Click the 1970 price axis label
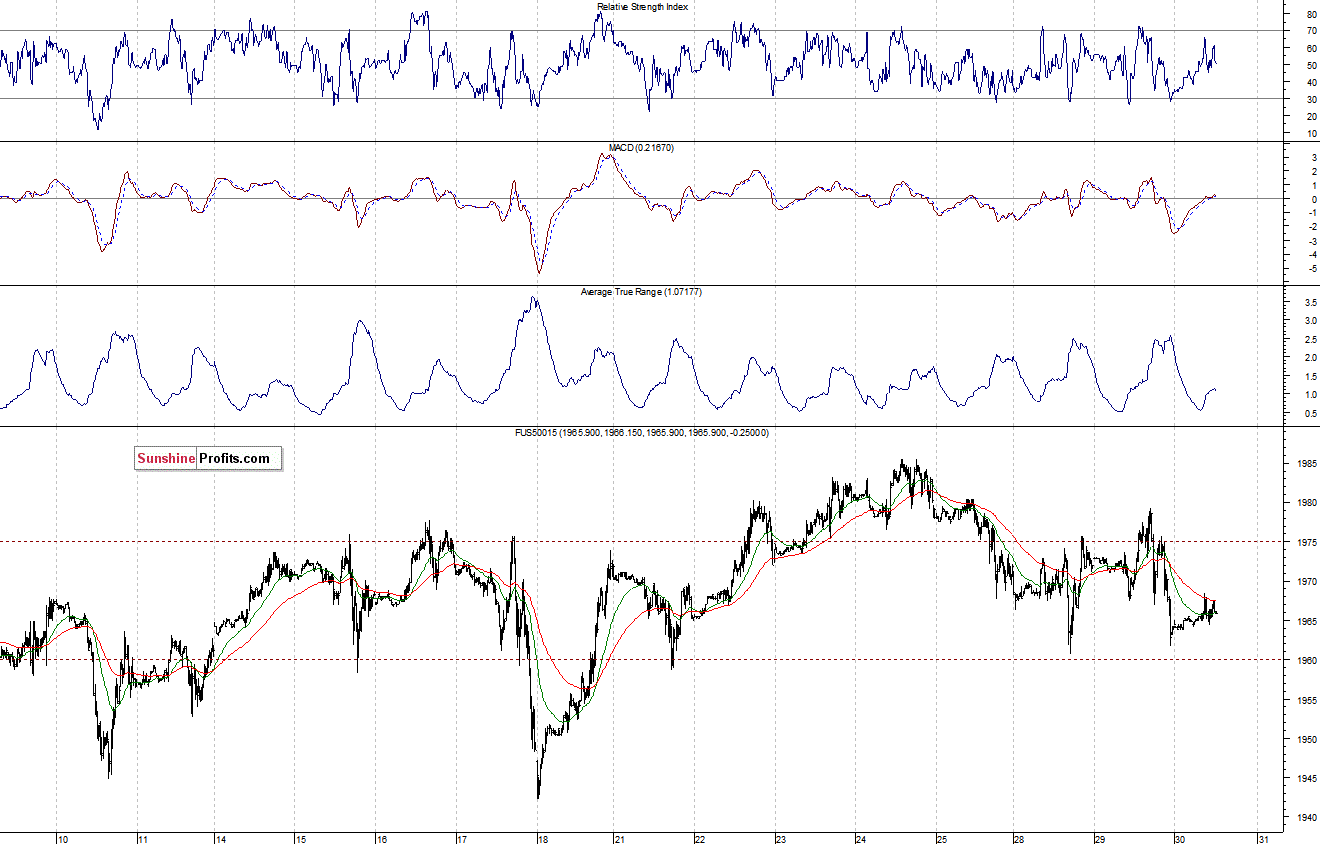The width and height of the screenshot is (1320, 844). (1306, 582)
